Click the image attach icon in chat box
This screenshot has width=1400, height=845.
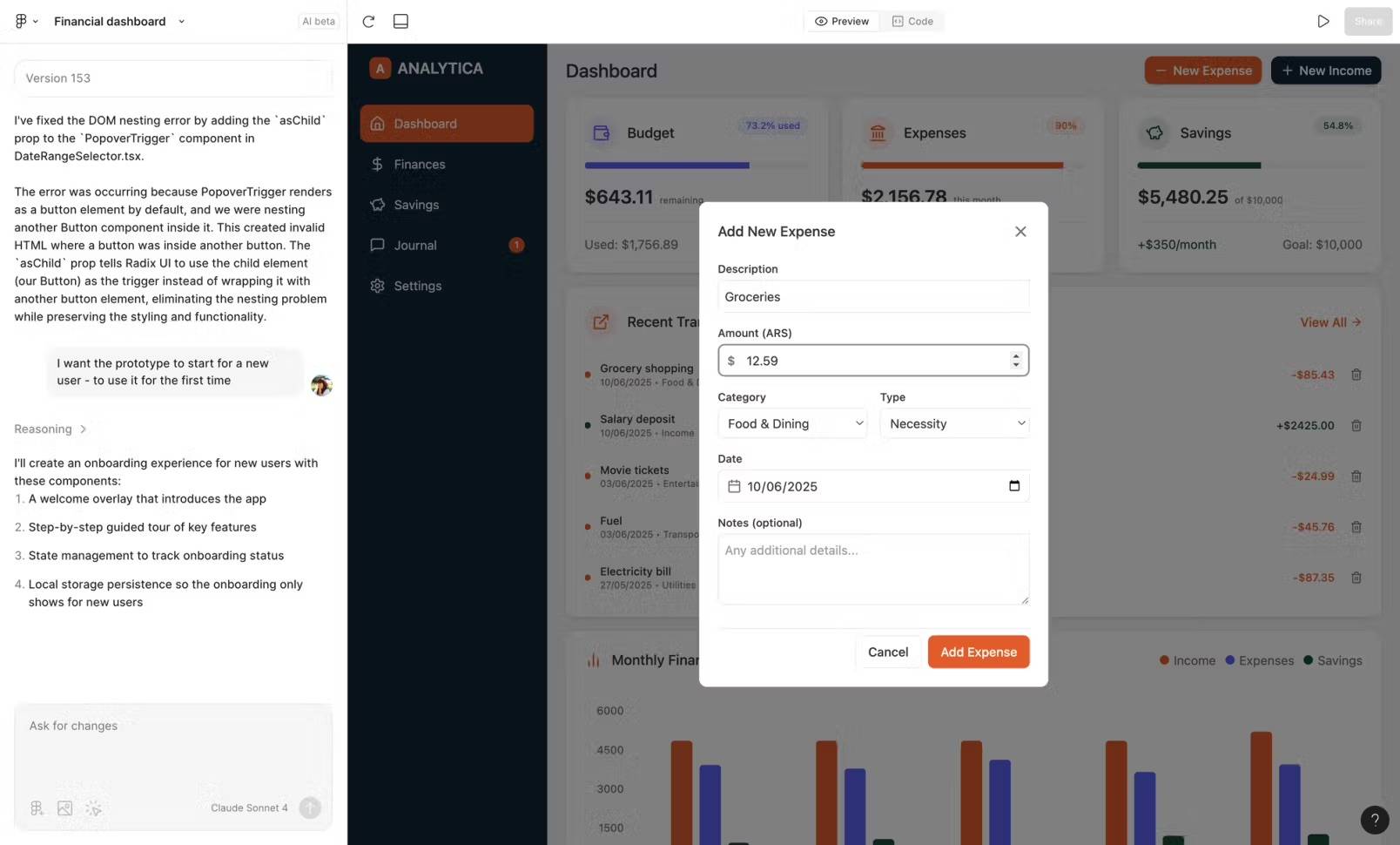pos(65,808)
